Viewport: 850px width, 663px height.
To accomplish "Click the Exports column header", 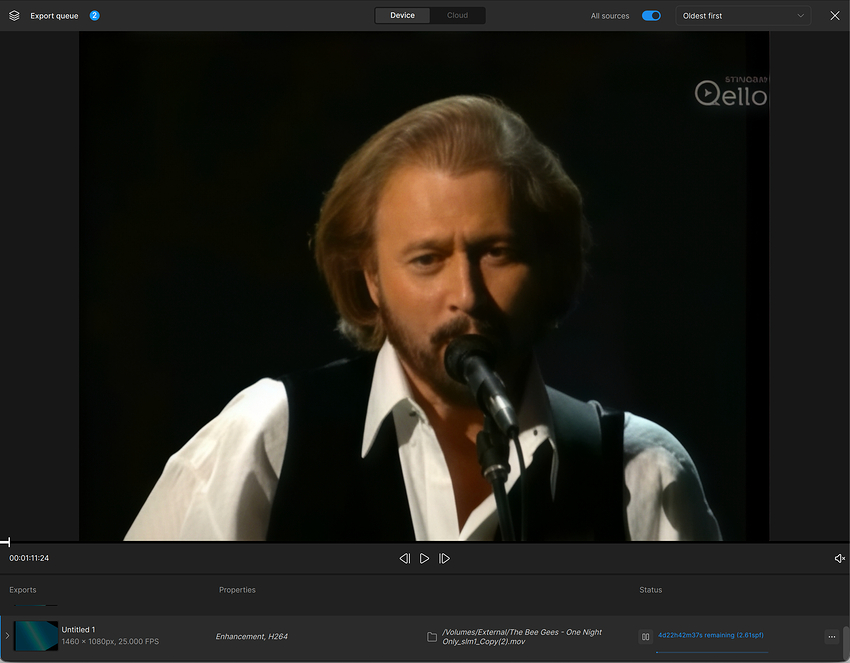I will click(23, 590).
